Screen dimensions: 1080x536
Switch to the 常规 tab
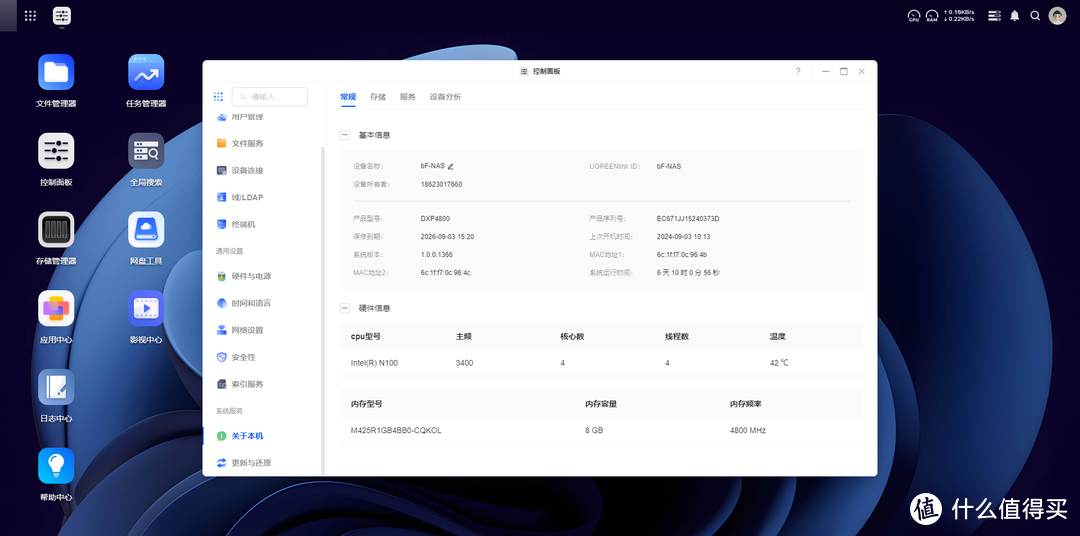[348, 97]
